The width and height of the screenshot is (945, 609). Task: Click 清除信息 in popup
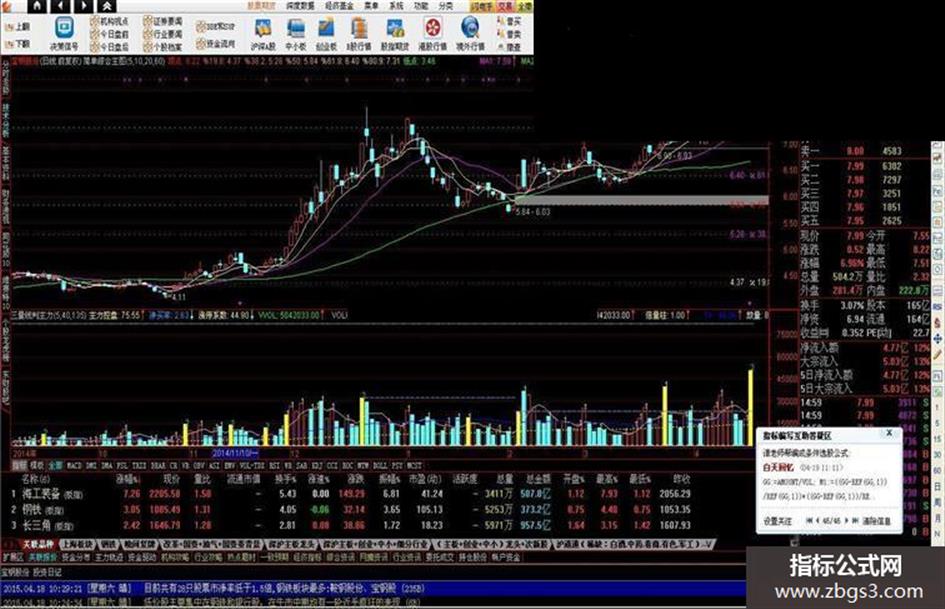(876, 521)
